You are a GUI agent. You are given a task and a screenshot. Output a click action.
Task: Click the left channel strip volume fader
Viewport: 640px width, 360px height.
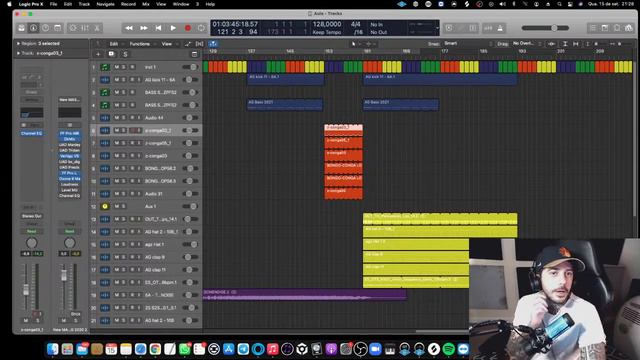coord(26,290)
